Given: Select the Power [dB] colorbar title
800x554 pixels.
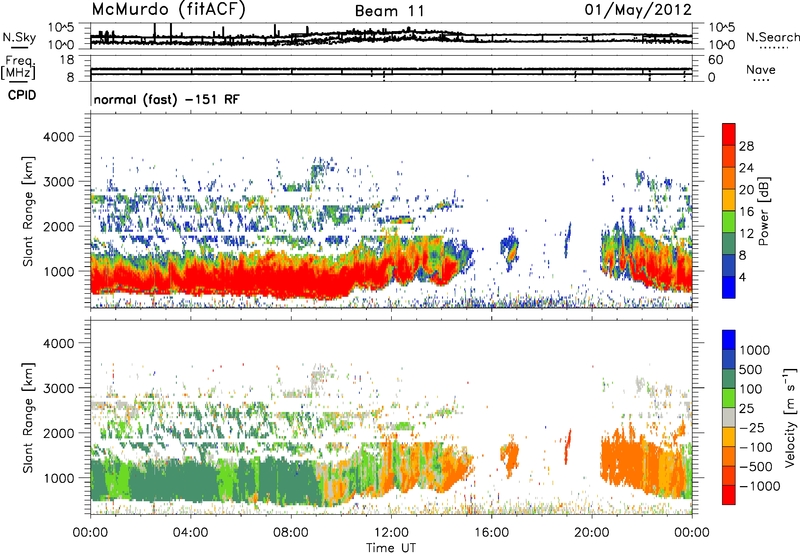Looking at the screenshot, I should tap(763, 211).
